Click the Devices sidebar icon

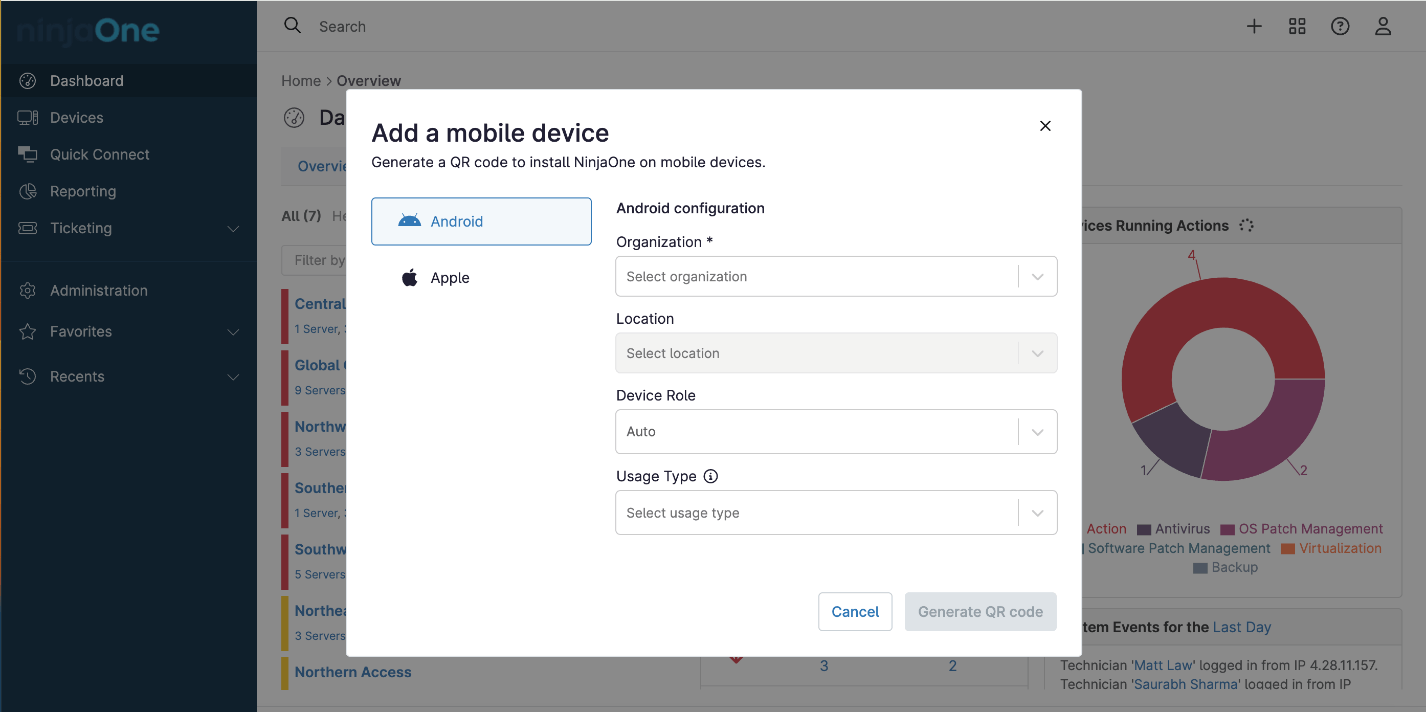coord(28,118)
